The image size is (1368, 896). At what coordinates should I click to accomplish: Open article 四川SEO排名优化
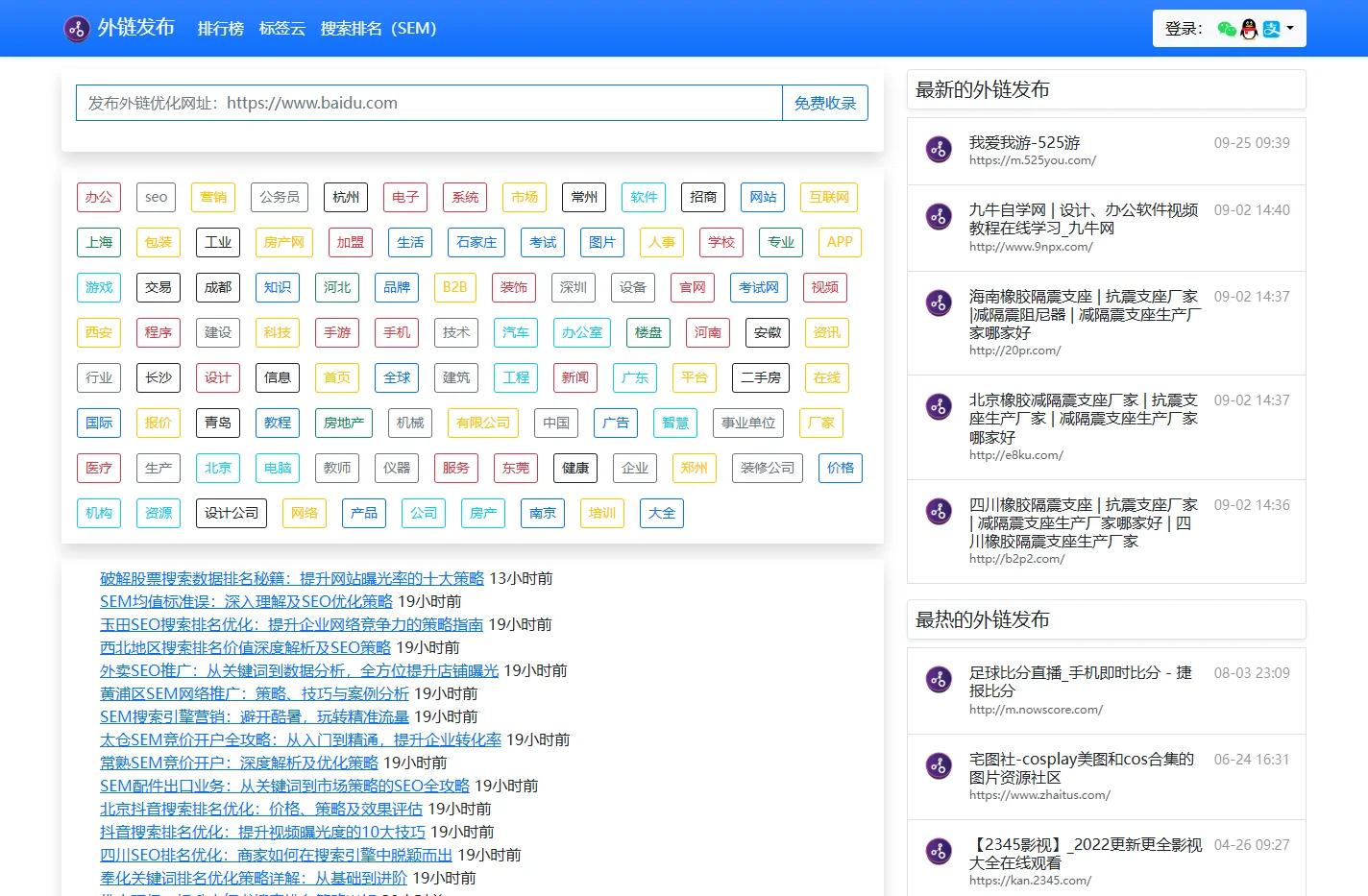pos(277,855)
